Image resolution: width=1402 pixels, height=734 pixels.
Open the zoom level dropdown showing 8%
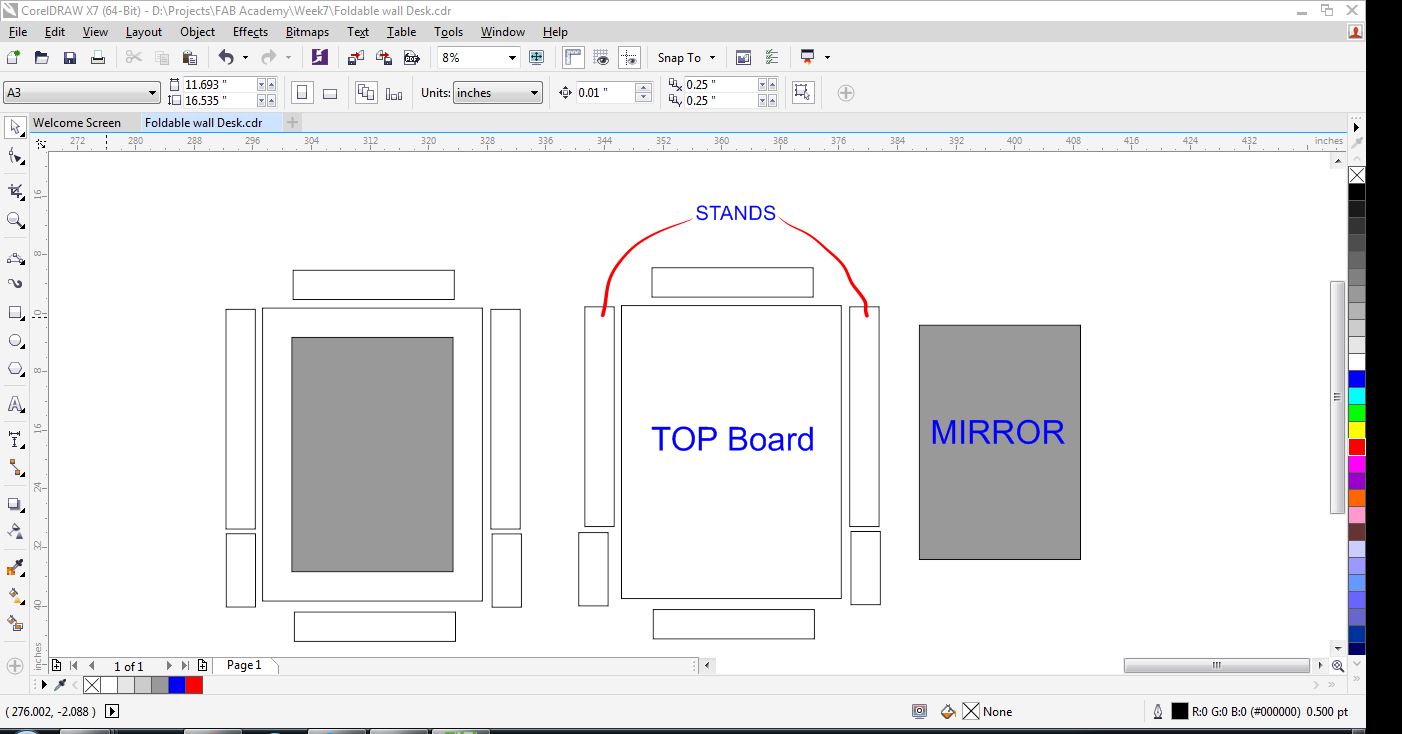coord(512,58)
